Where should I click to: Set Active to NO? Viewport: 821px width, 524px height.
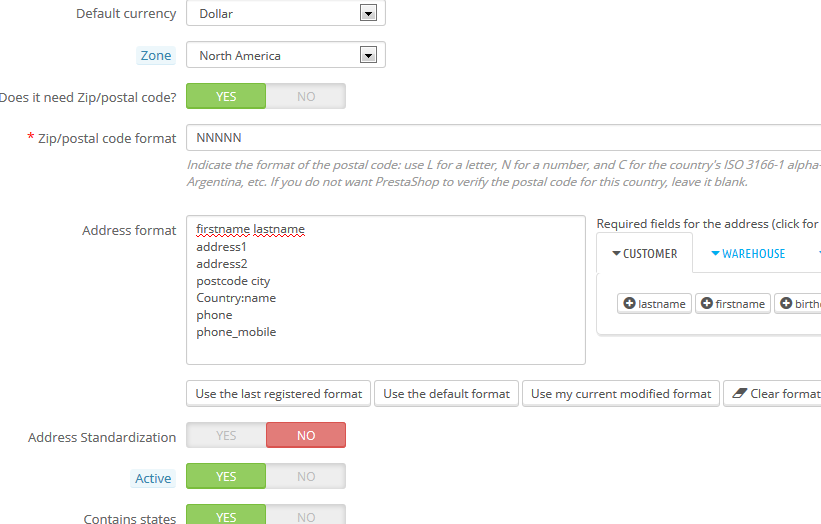[305, 477]
